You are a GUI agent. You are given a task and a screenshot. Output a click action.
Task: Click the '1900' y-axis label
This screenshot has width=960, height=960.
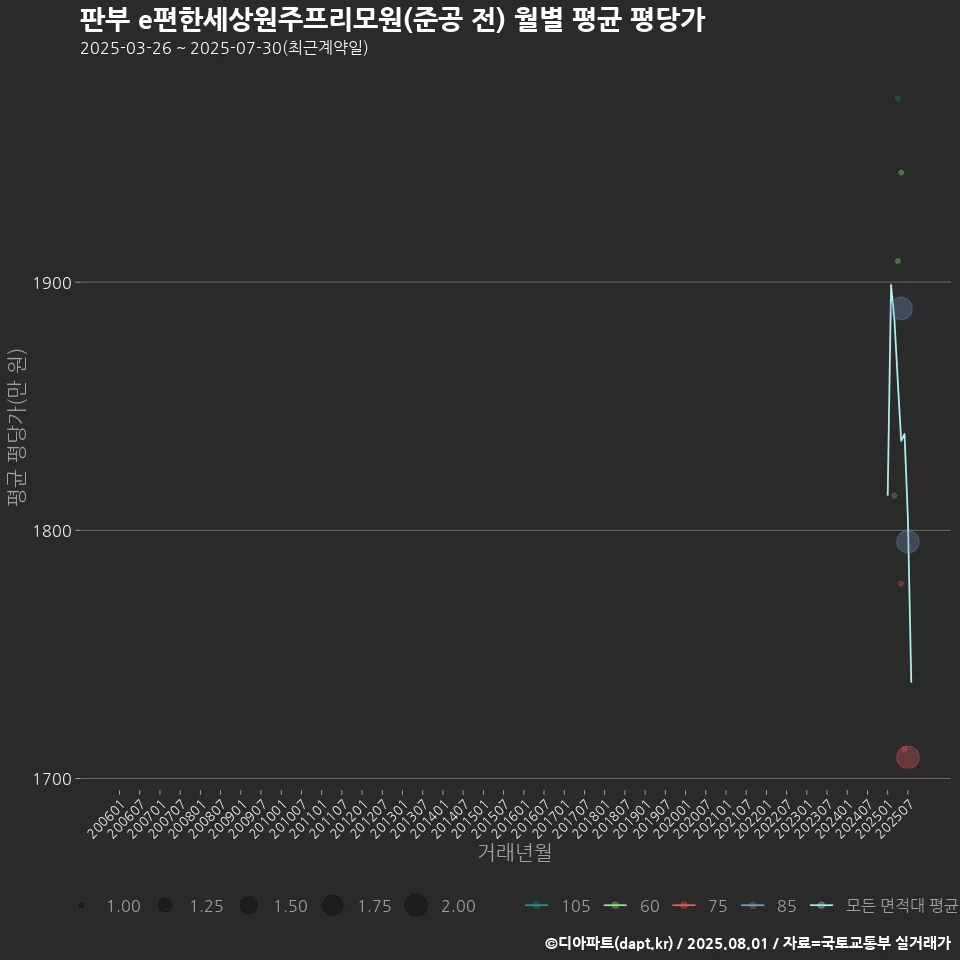[53, 283]
